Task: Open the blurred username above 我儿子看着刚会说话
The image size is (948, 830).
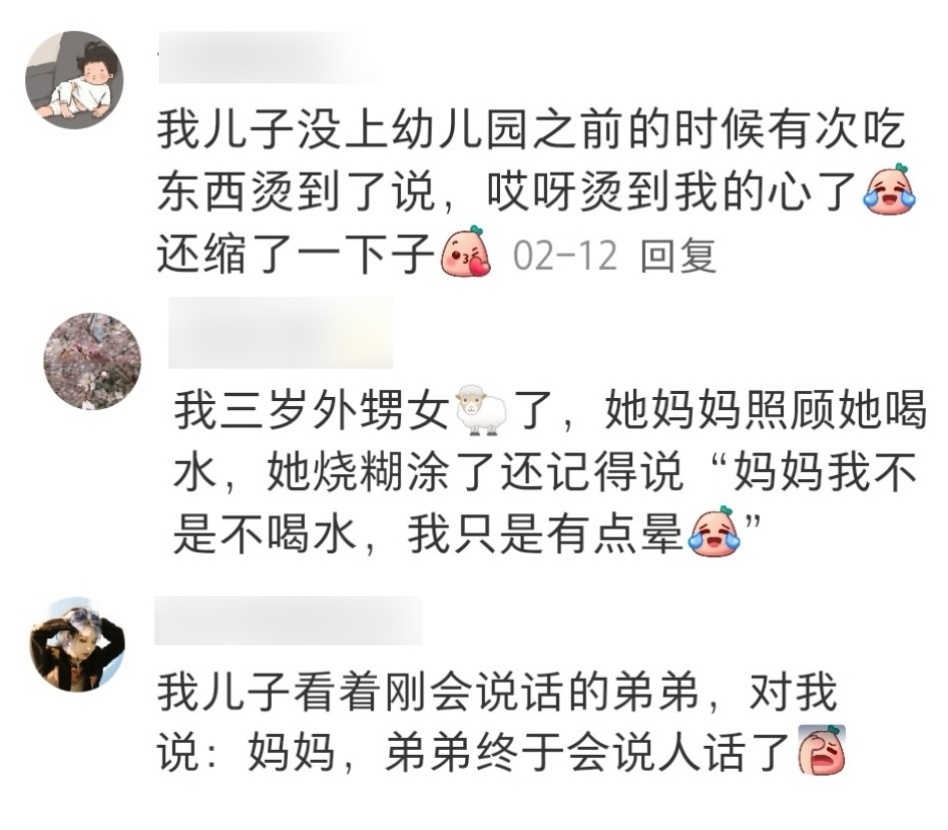Action: point(288,620)
